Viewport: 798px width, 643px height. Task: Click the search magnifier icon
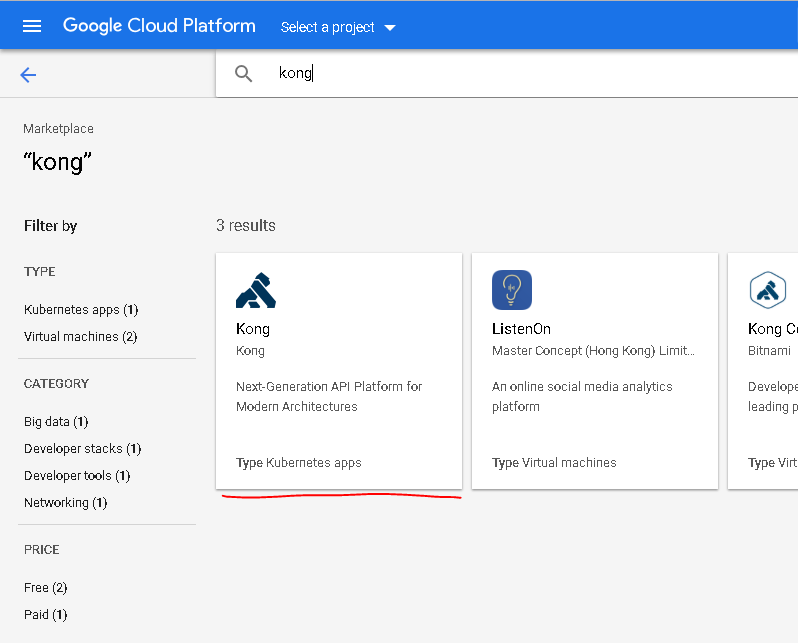243,73
